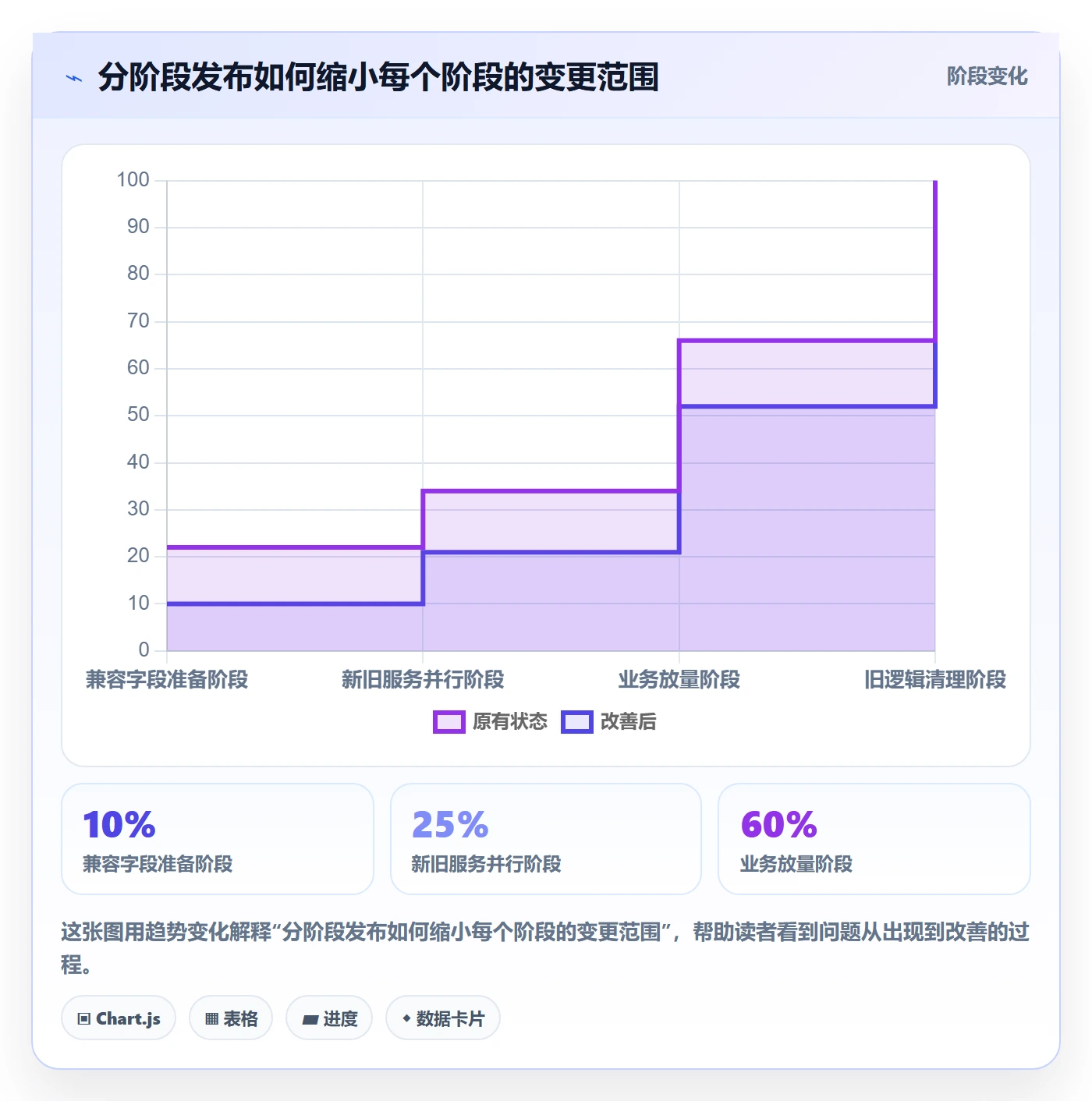Click the 改善后 legend label
This screenshot has height=1101, width=1092.
[629, 722]
